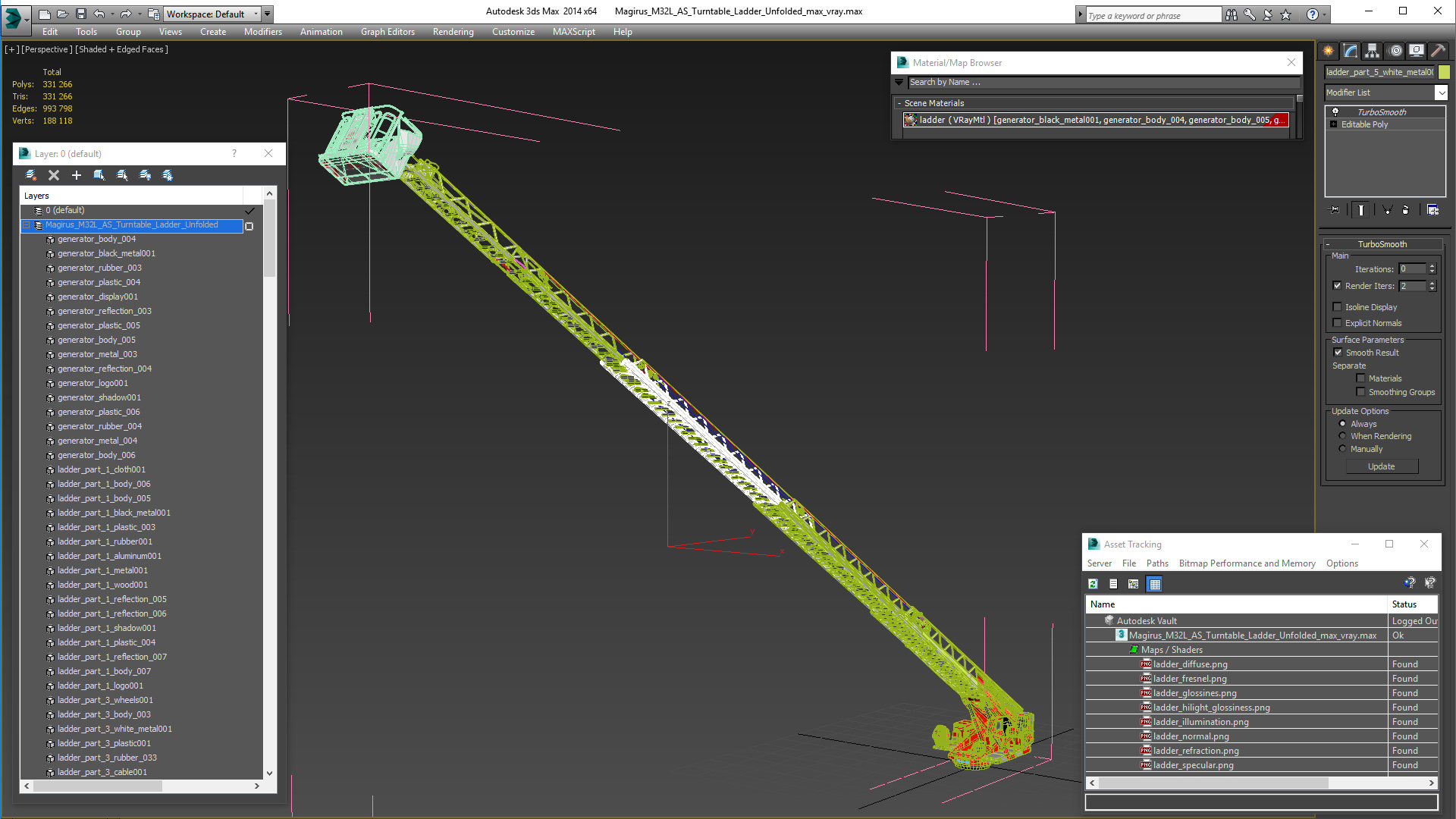Click the Table View icon in Asset Tracking
This screenshot has width=1456, height=819.
click(1154, 584)
